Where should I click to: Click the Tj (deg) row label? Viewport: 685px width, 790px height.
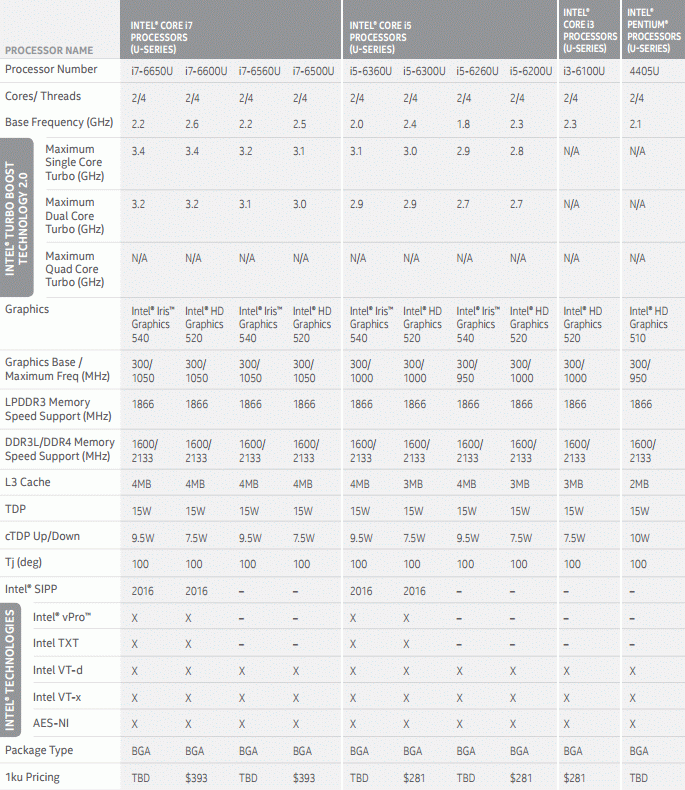[x=23, y=563]
